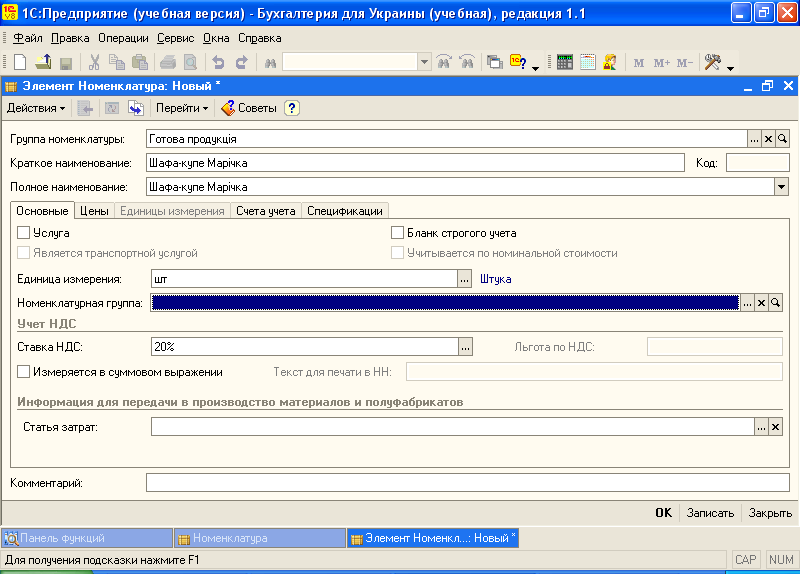The width and height of the screenshot is (800, 574).
Task: Click the Print toolbar icon
Action: click(x=168, y=63)
